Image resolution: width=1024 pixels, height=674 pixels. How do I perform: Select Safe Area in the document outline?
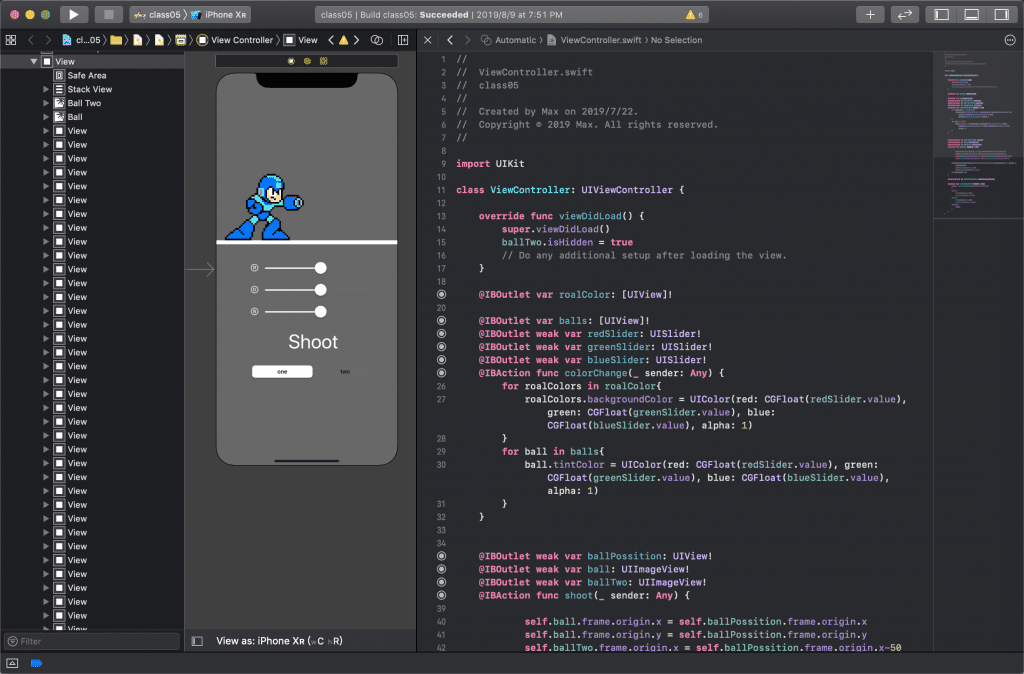pos(87,75)
